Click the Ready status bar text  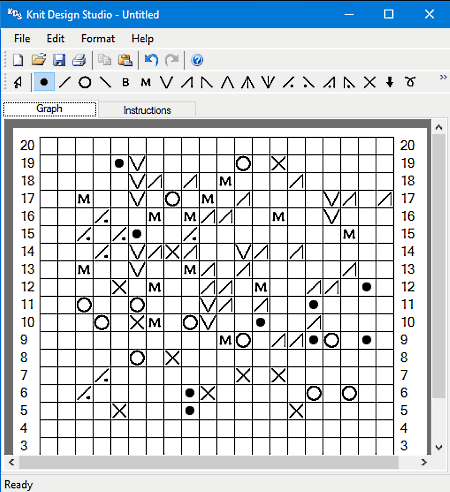[19, 484]
